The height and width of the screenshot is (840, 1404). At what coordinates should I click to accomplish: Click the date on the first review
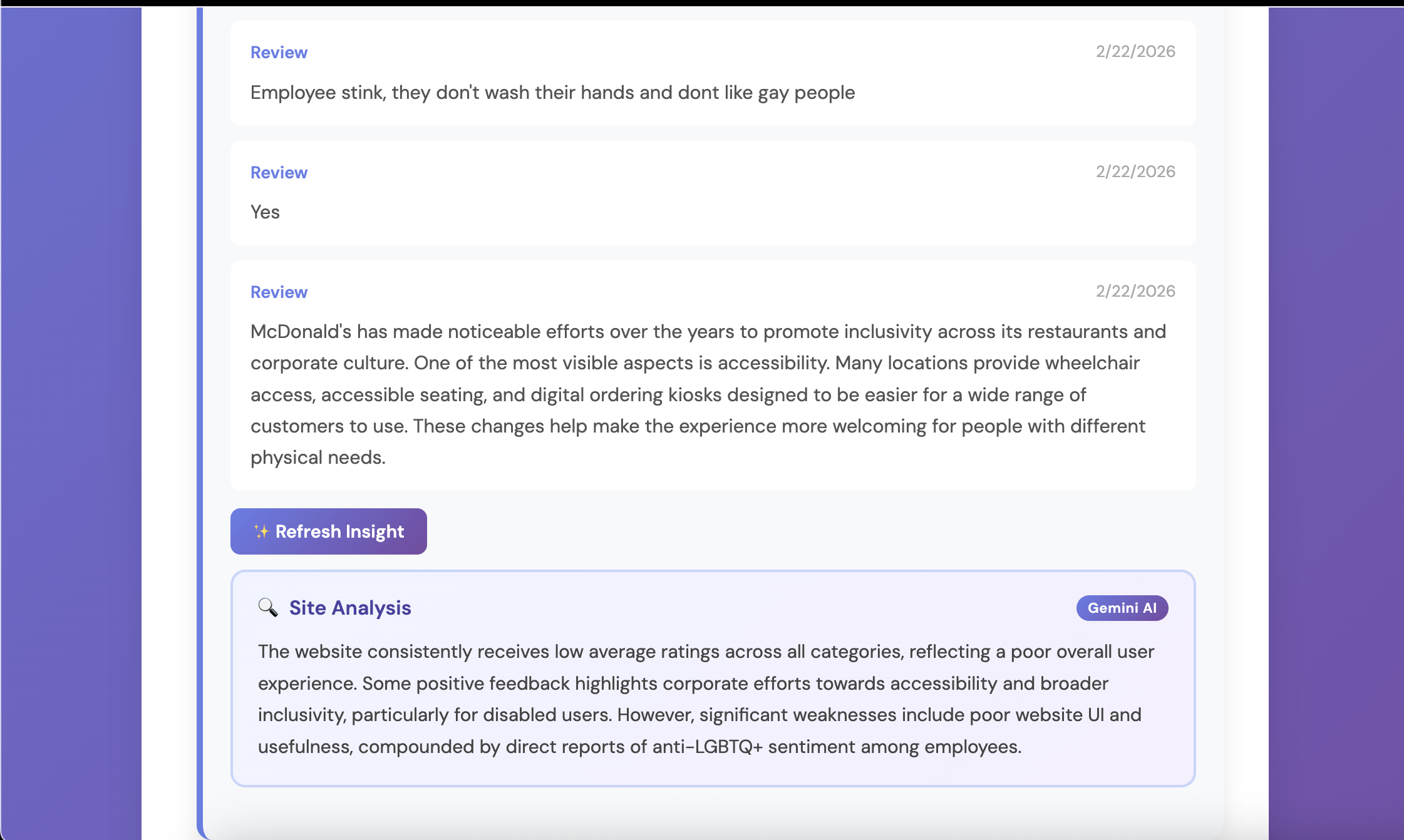[x=1135, y=51]
